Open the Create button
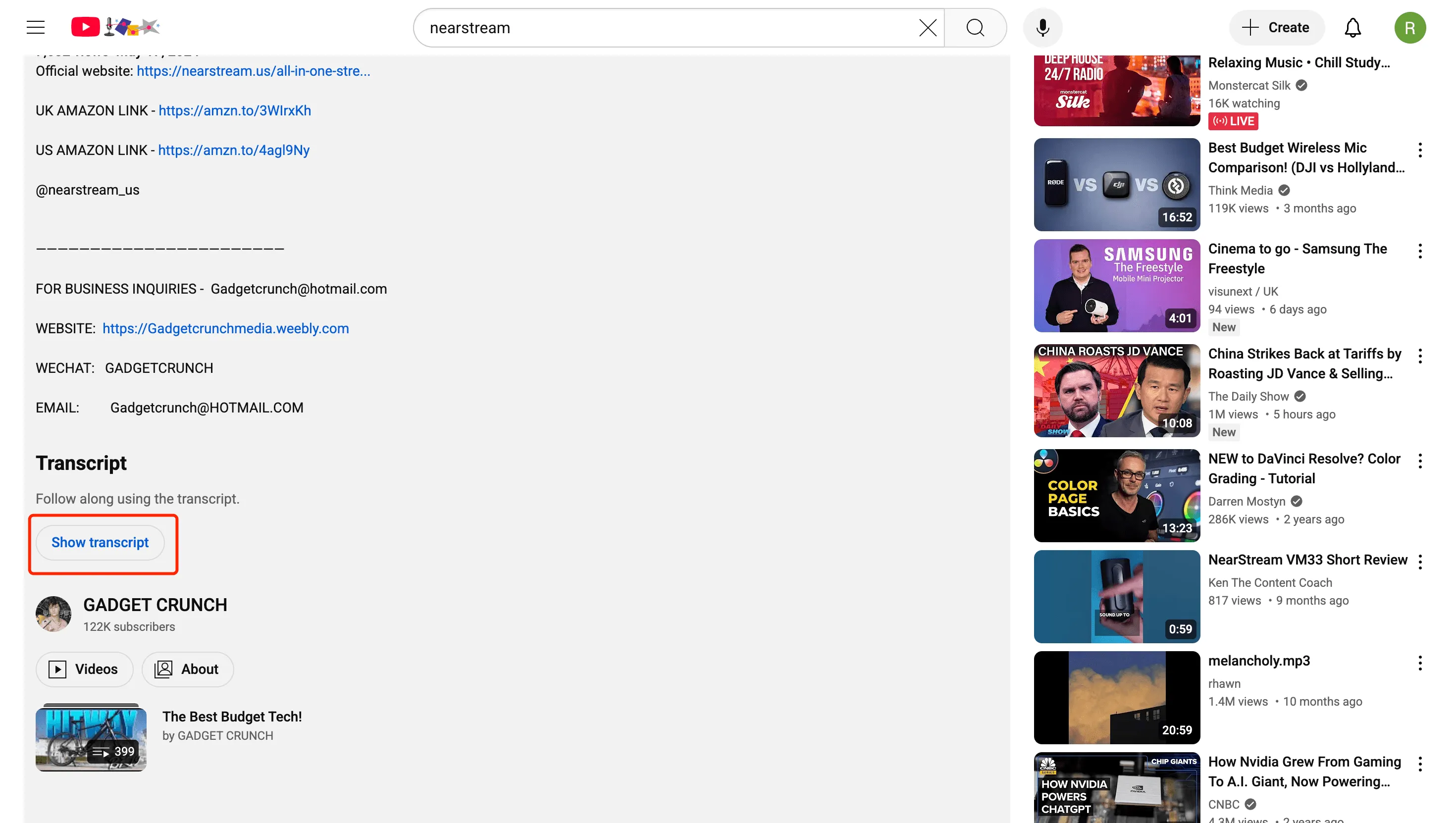The image size is (1456, 823). click(x=1276, y=27)
